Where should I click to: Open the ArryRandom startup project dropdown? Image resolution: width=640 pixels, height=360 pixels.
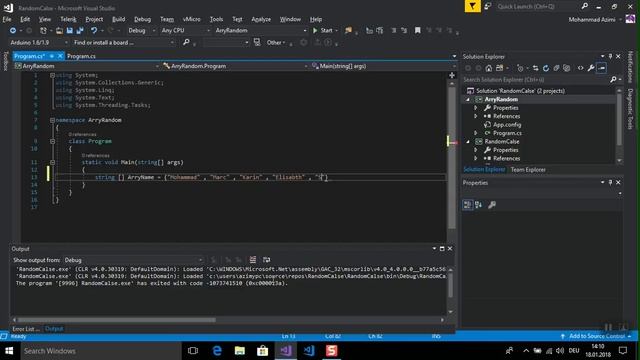(x=260, y=31)
